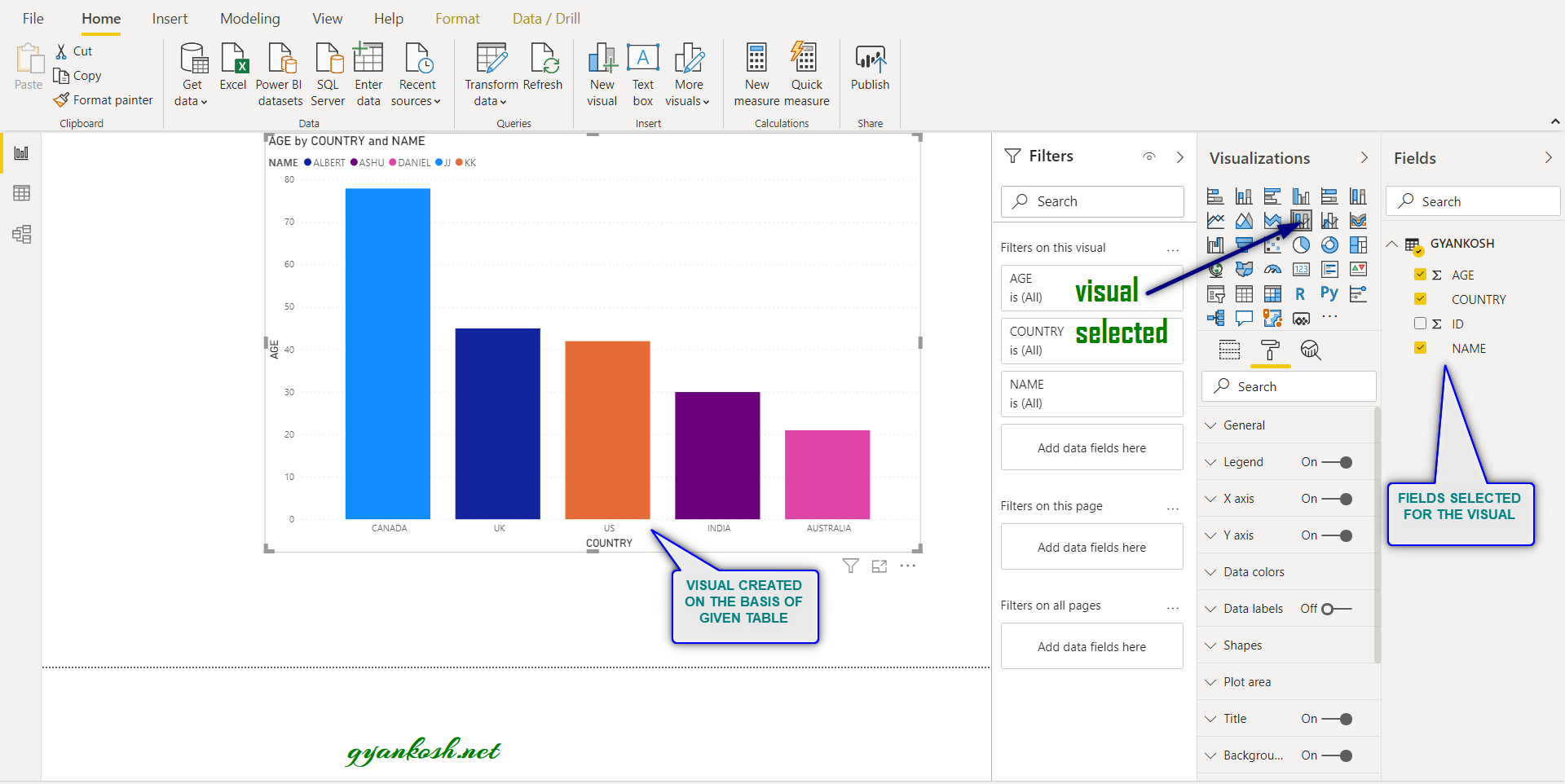Collapse the Fields pane arrow
Image resolution: width=1565 pixels, height=784 pixels.
pos(1549,157)
